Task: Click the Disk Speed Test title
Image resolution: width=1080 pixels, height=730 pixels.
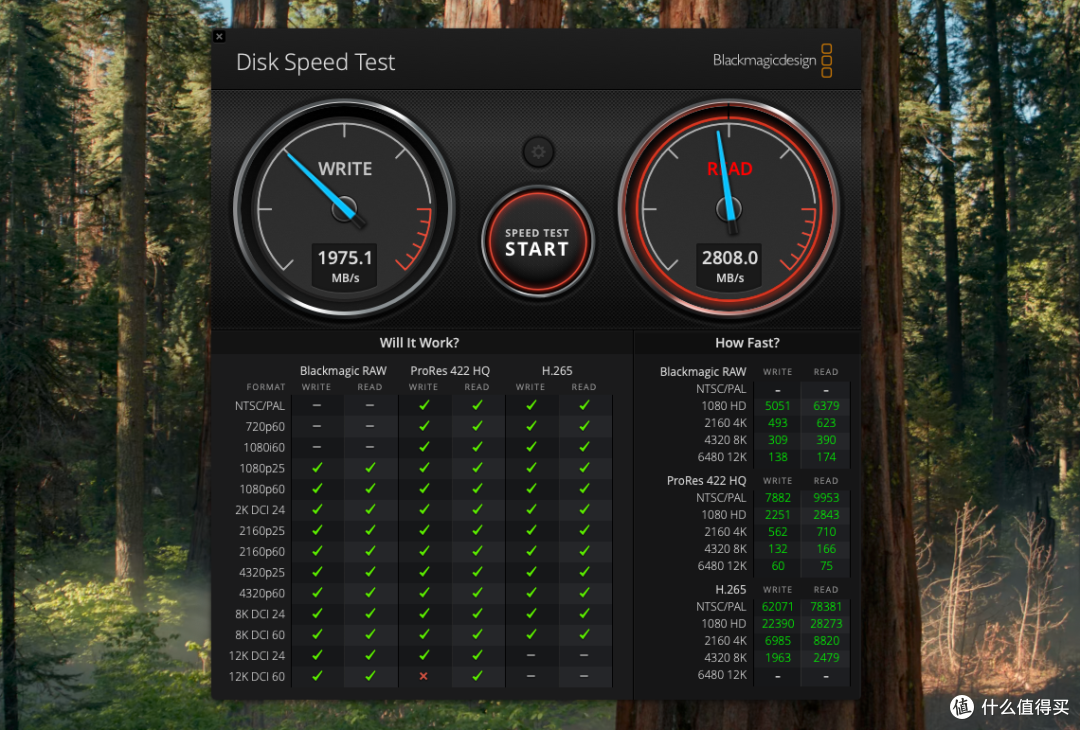Action: 315,63
